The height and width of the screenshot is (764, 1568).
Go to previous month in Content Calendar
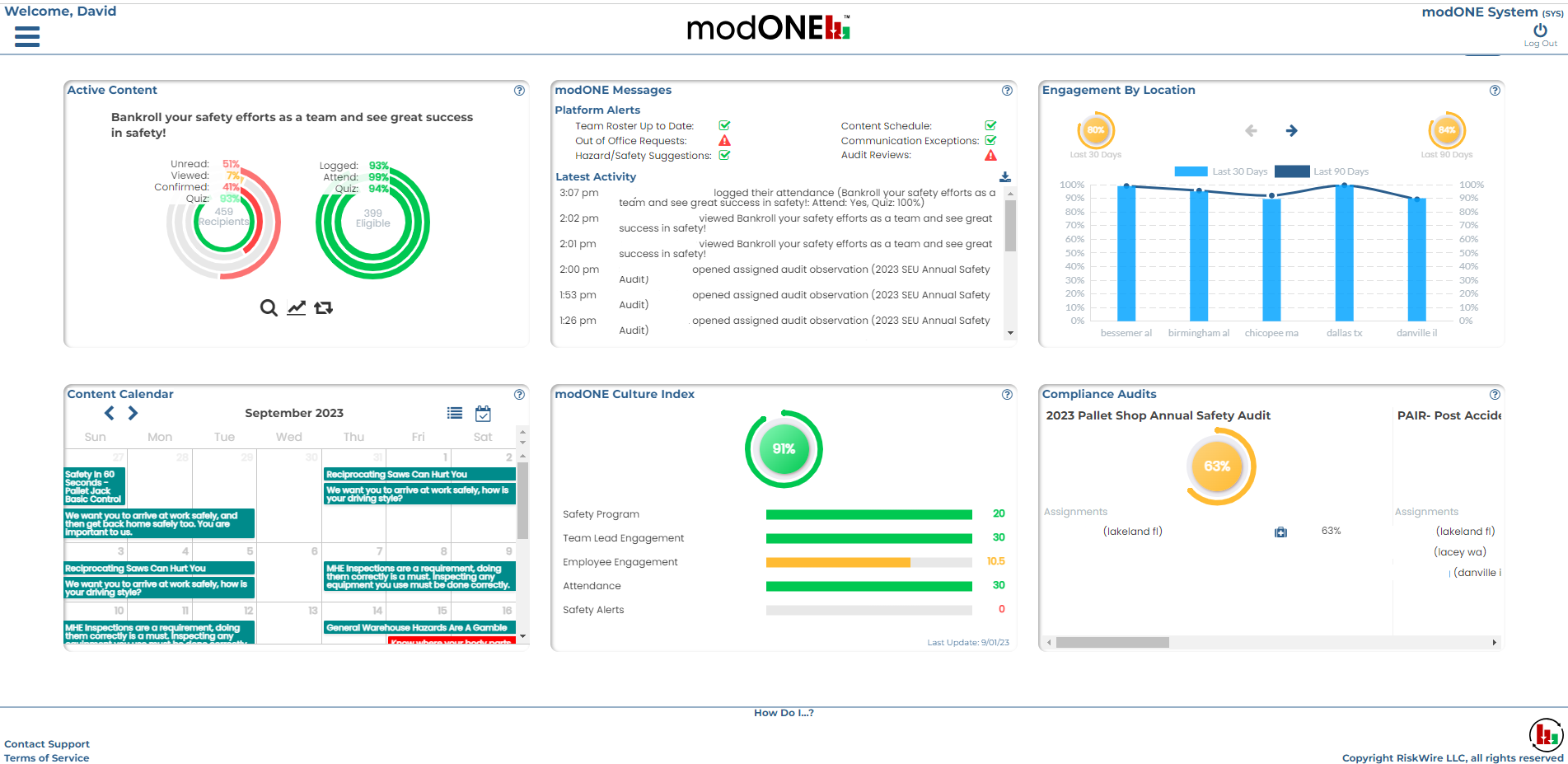point(110,413)
